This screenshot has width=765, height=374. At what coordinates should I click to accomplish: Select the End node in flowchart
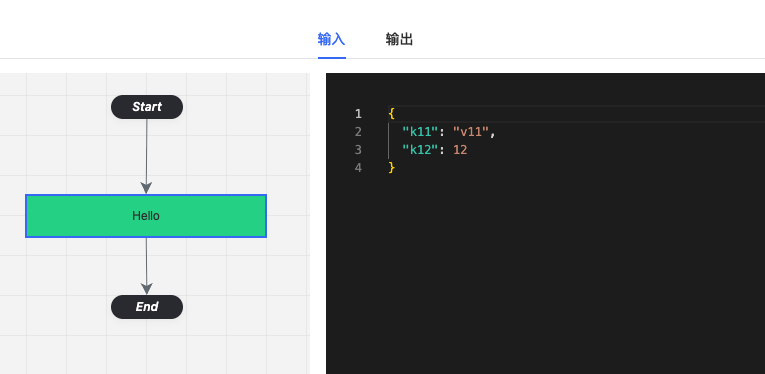(x=147, y=307)
